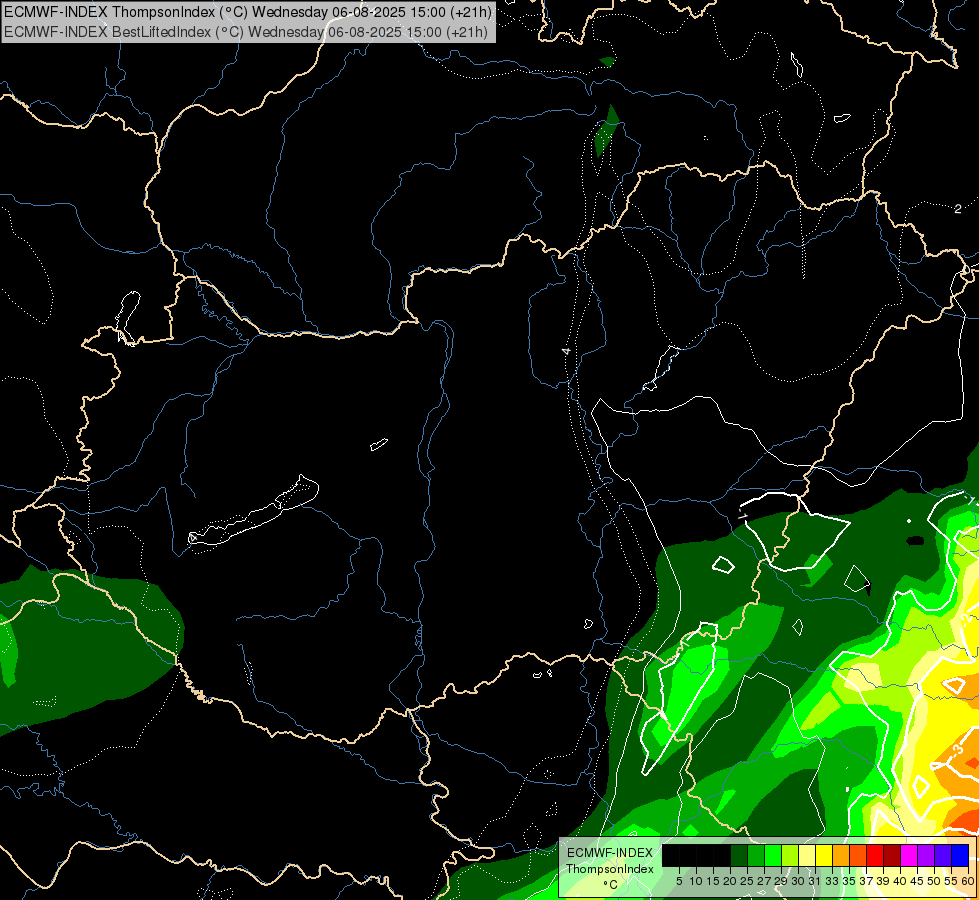The width and height of the screenshot is (979, 900).
Task: Click the legend value 10
Action: 696,881
